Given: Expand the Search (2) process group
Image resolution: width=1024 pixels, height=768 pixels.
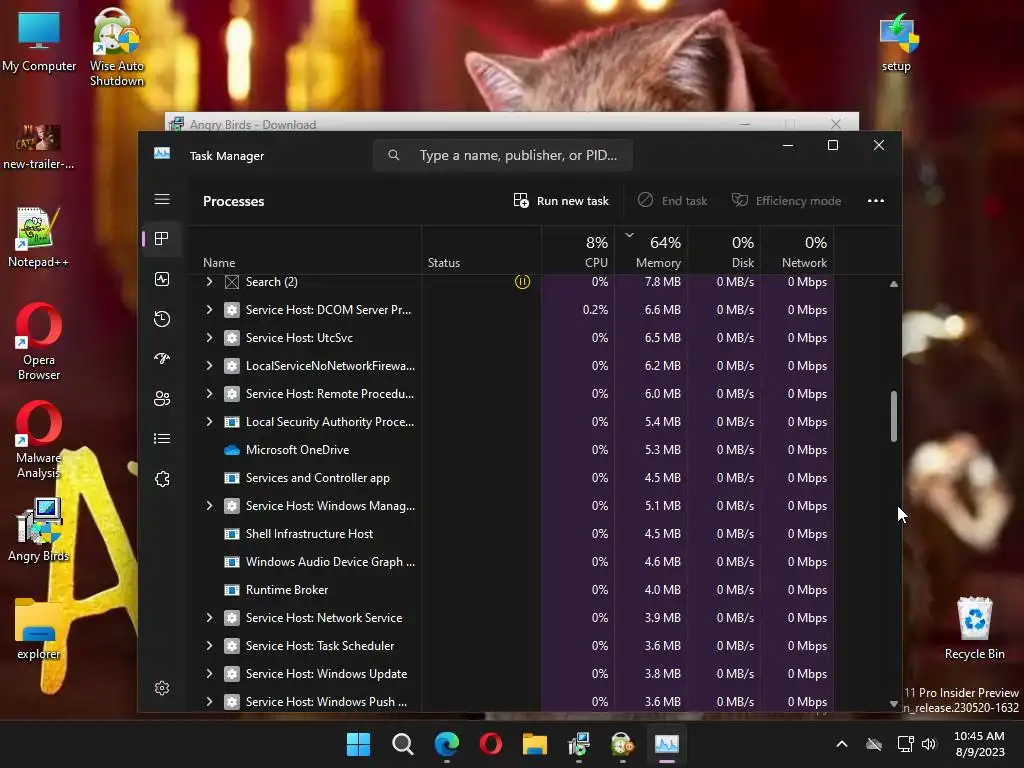Looking at the screenshot, I should (x=209, y=281).
